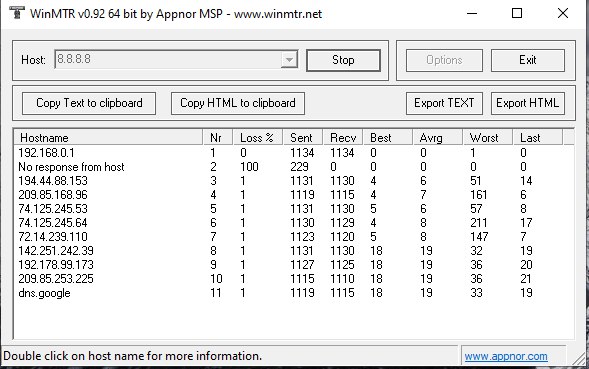Click worst value 211 in hop 6
The width and height of the screenshot is (589, 369).
tap(479, 223)
